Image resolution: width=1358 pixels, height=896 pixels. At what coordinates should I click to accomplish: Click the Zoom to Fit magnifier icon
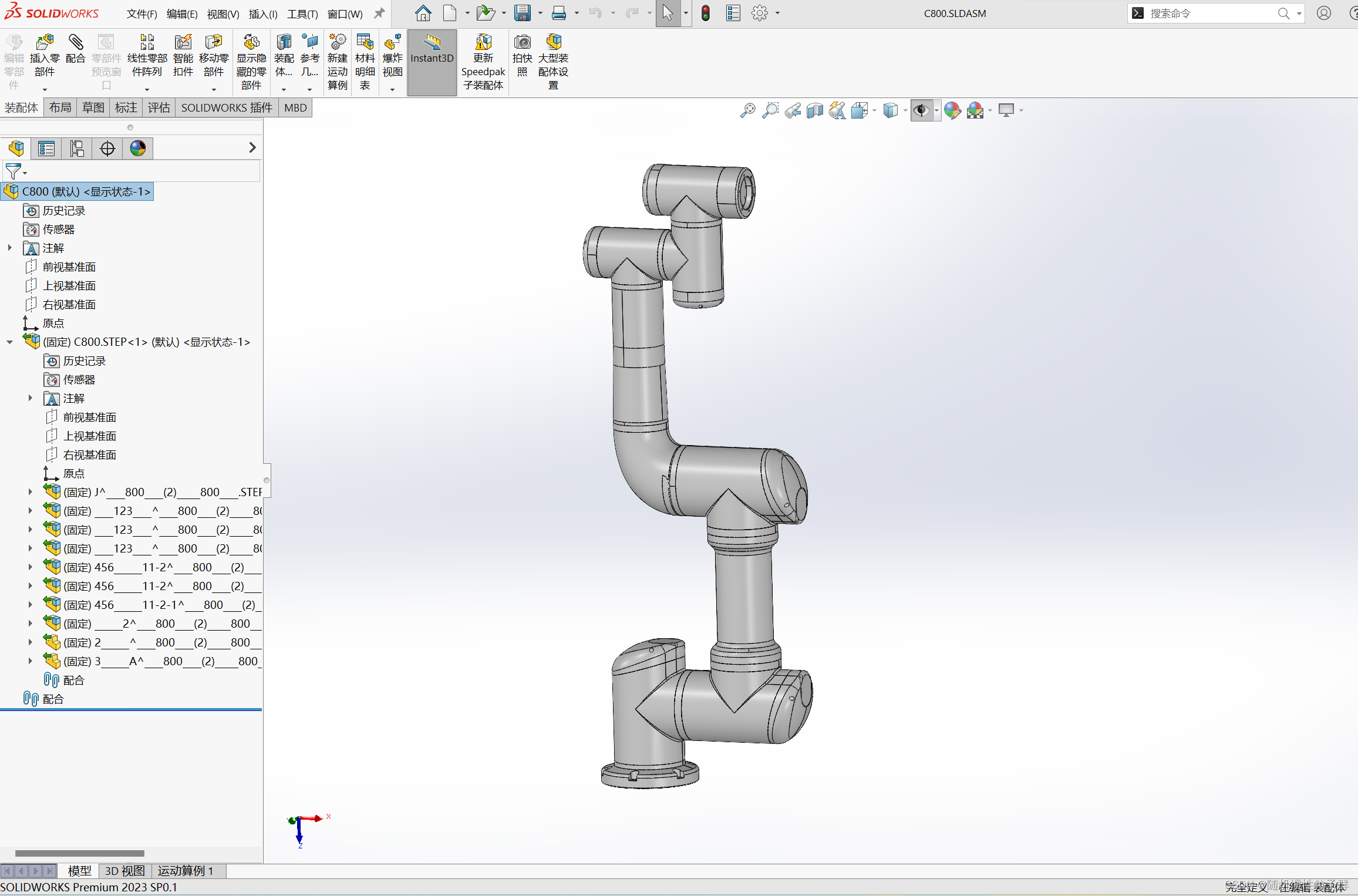(x=747, y=110)
